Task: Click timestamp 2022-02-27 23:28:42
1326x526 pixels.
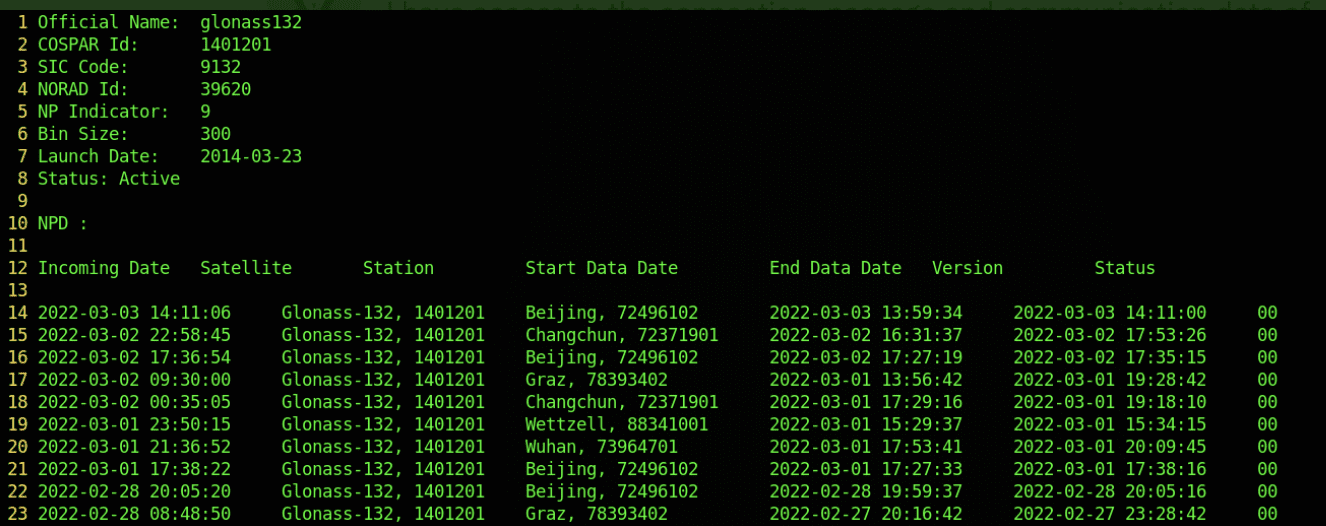Action: point(1110,514)
